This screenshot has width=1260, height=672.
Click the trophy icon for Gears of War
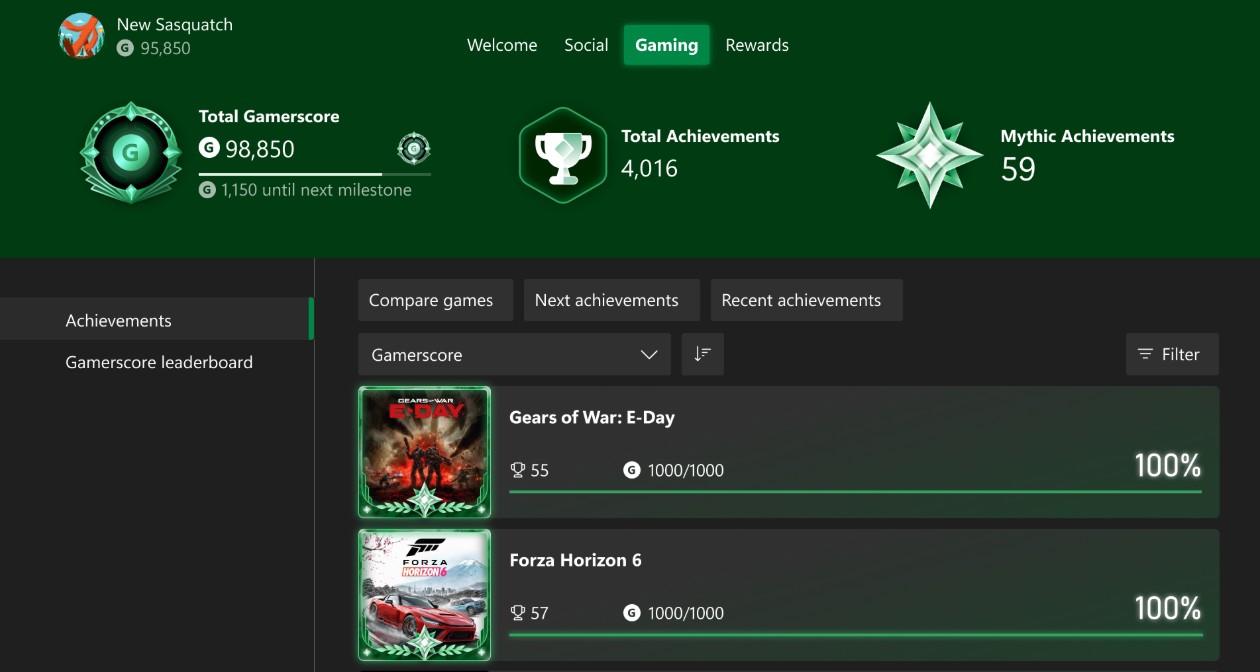coord(518,470)
